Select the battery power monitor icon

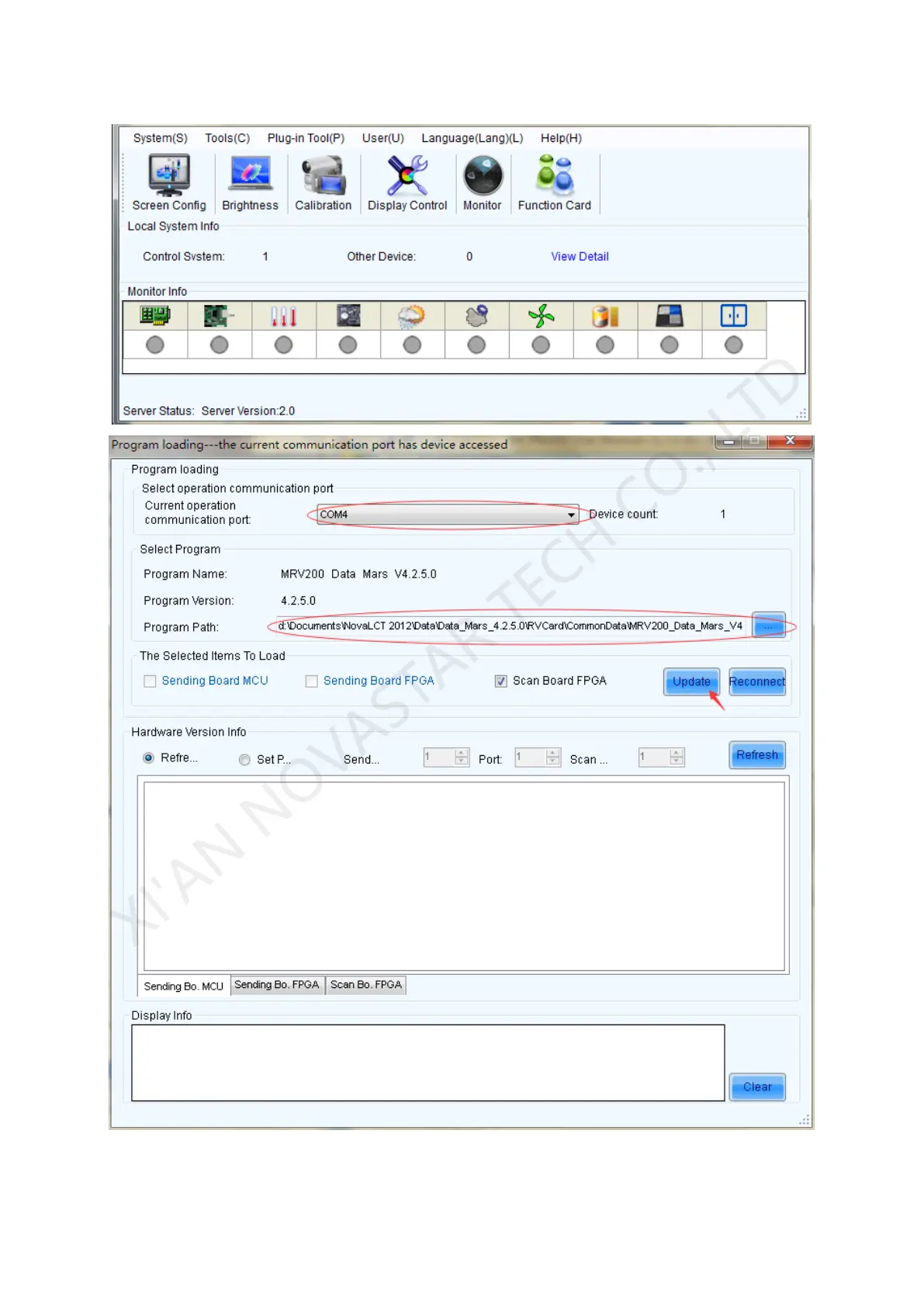[x=605, y=316]
